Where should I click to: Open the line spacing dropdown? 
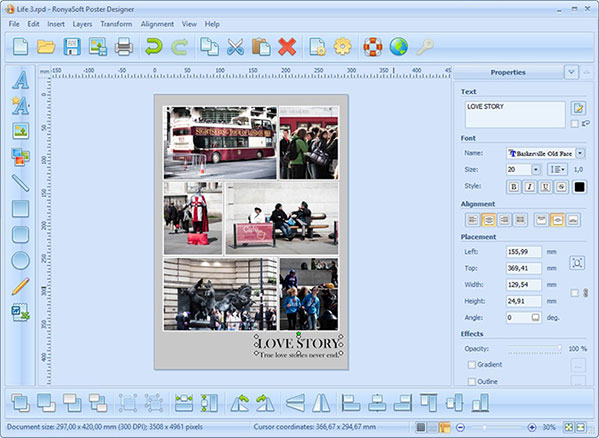coord(557,169)
